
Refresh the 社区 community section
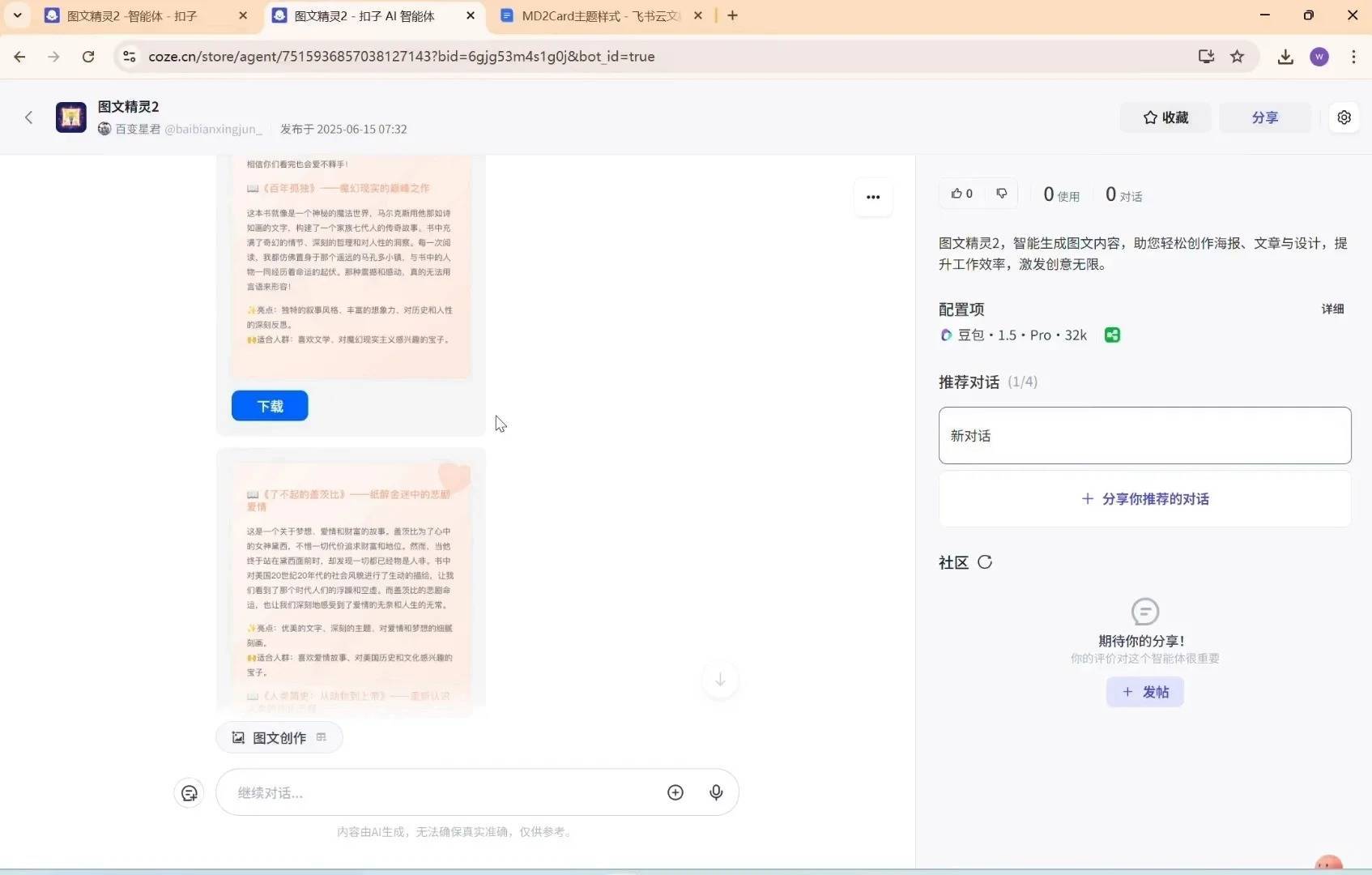985,562
